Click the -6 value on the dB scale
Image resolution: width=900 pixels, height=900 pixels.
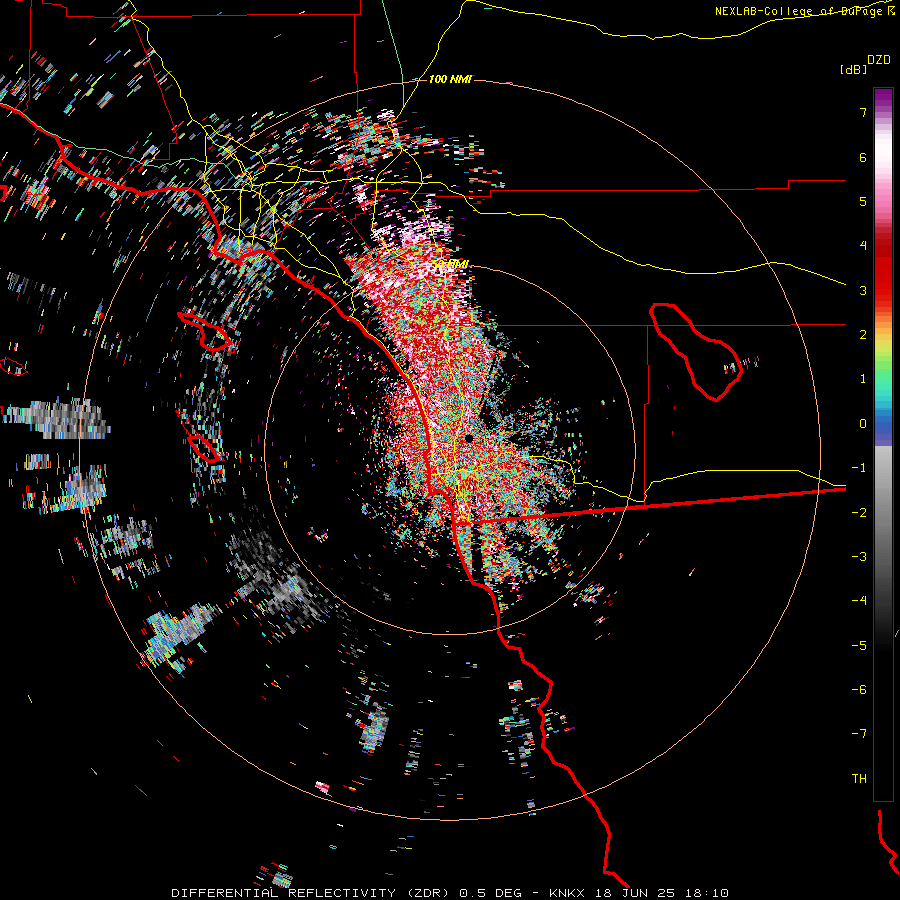[x=859, y=690]
